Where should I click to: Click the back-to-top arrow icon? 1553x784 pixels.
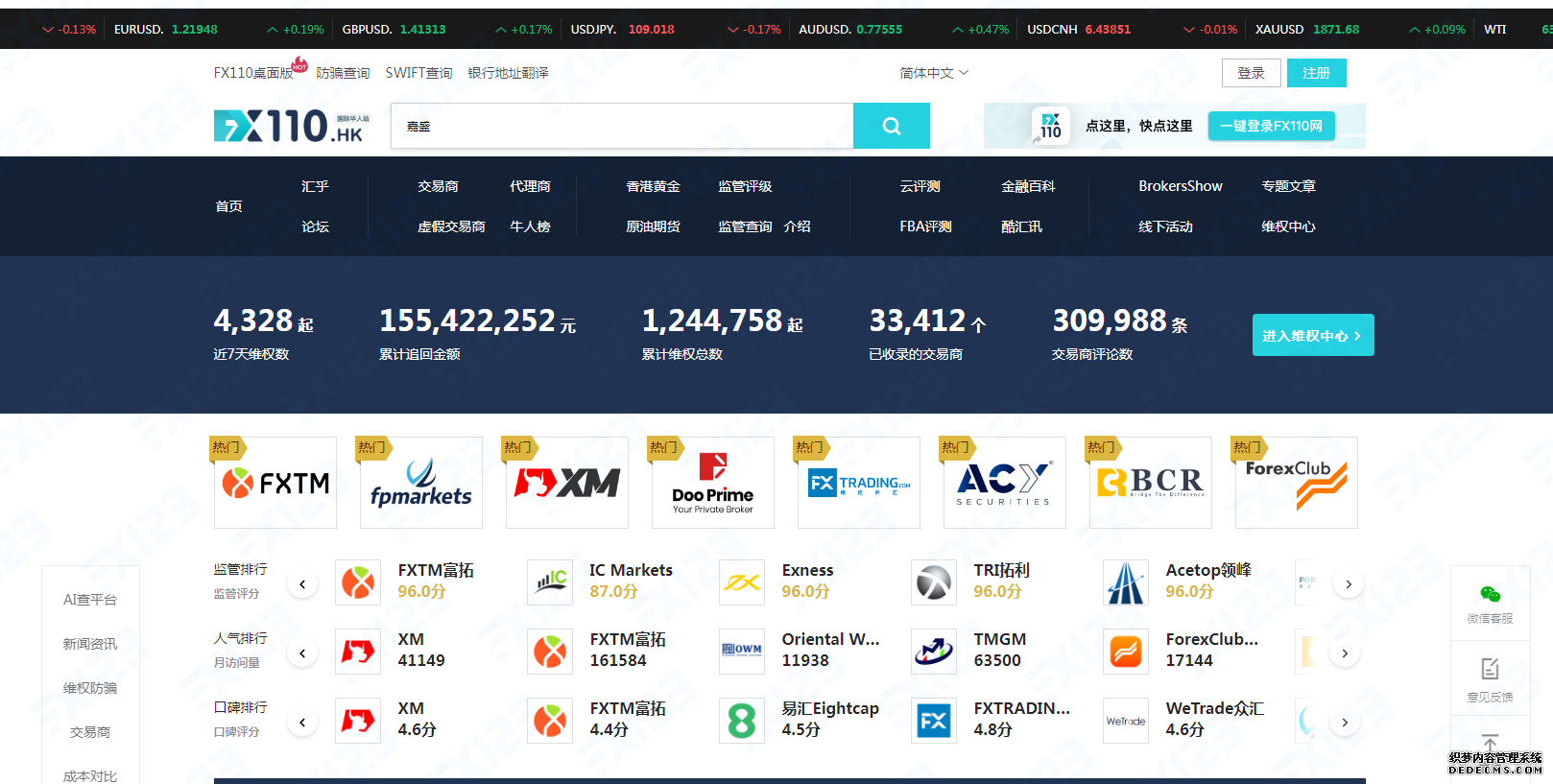click(1490, 743)
